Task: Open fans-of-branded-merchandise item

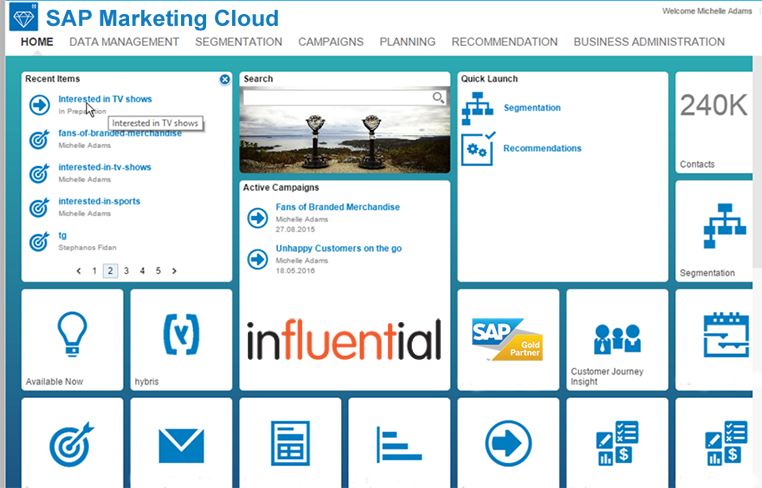Action: [x=120, y=133]
